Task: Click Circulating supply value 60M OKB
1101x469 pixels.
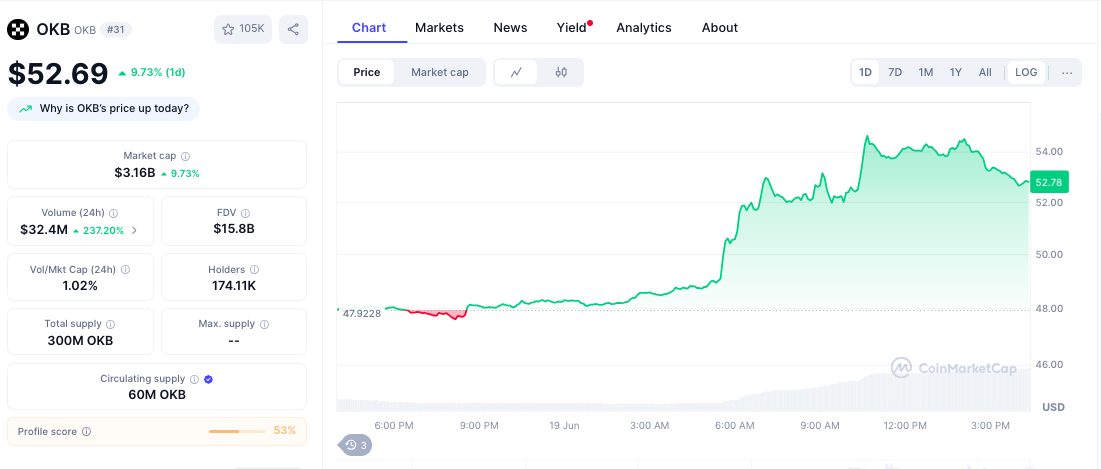Action: [157, 395]
